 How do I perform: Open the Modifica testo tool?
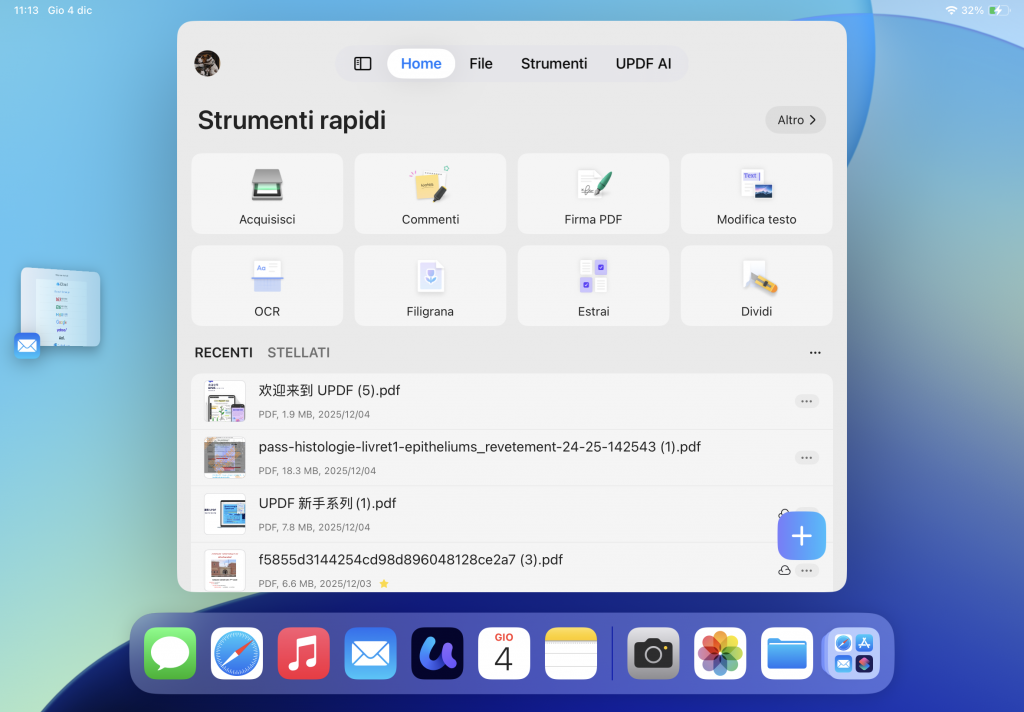click(756, 193)
